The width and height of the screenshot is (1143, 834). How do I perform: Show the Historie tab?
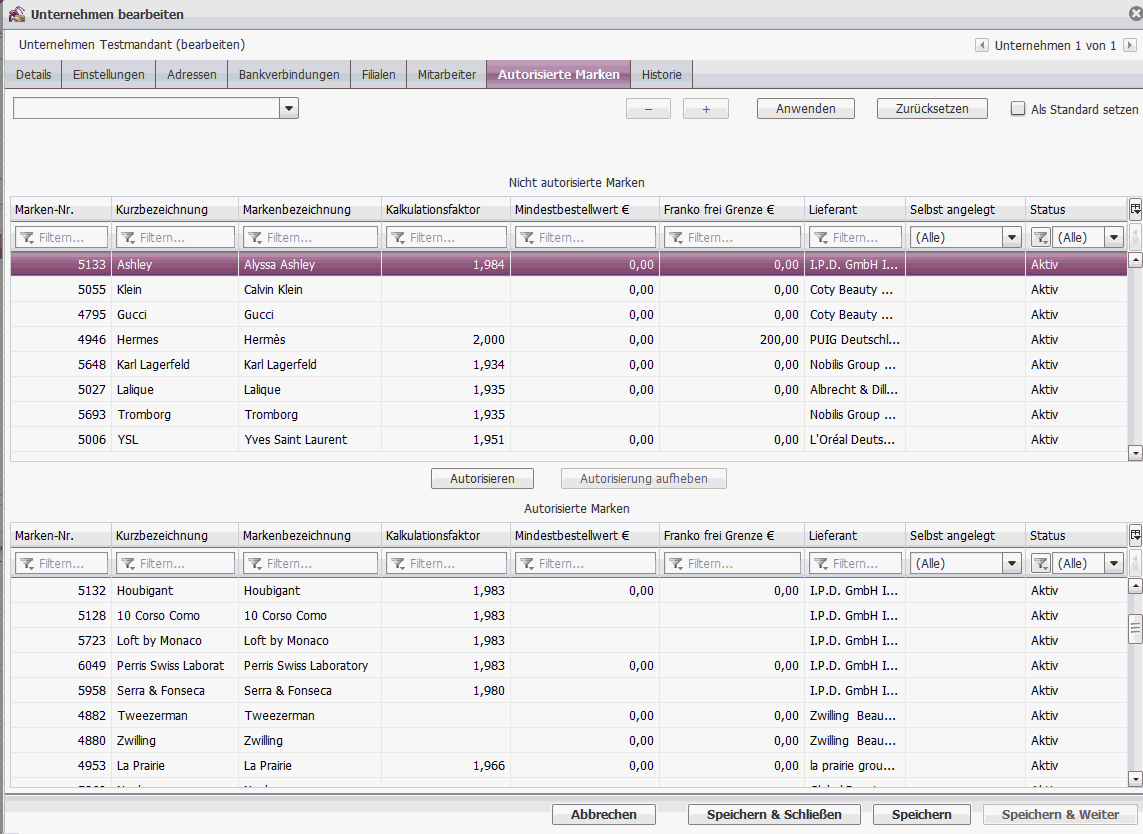click(x=662, y=74)
